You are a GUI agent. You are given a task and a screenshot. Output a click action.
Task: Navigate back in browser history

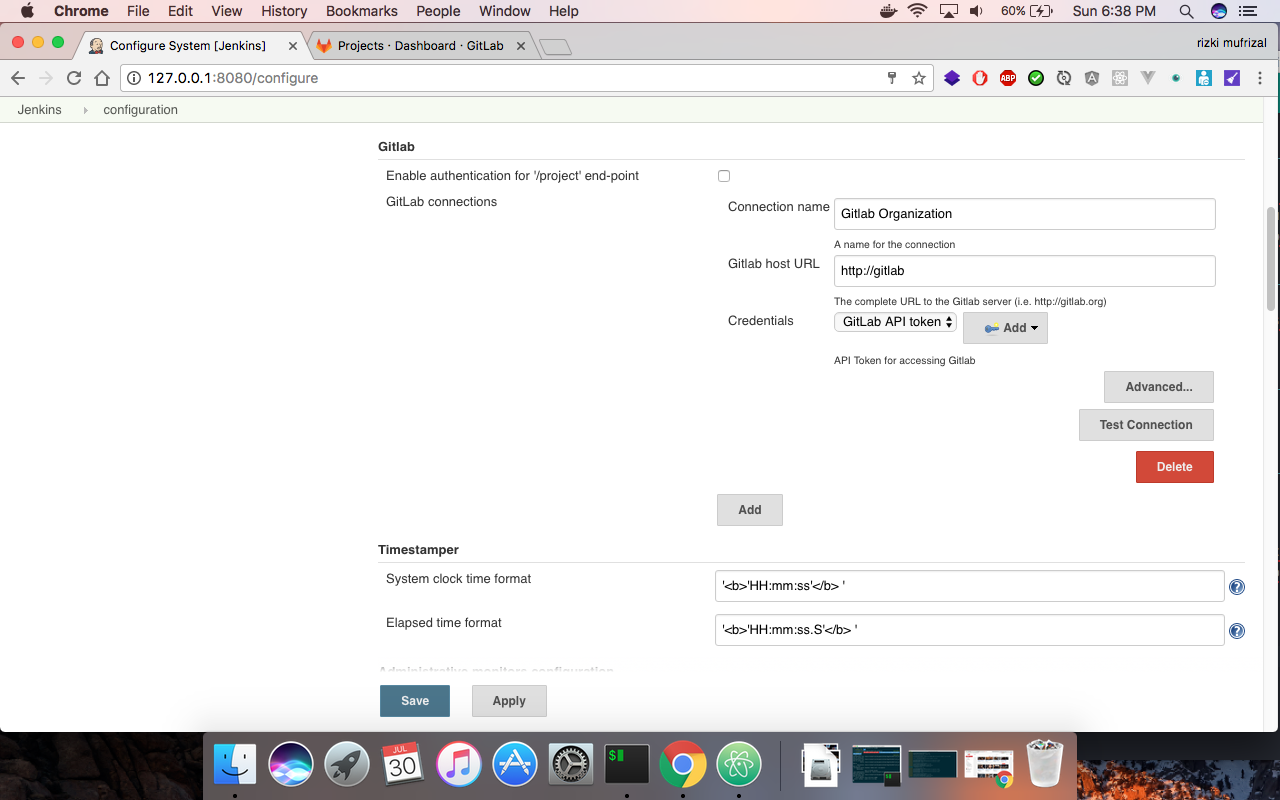click(17, 78)
